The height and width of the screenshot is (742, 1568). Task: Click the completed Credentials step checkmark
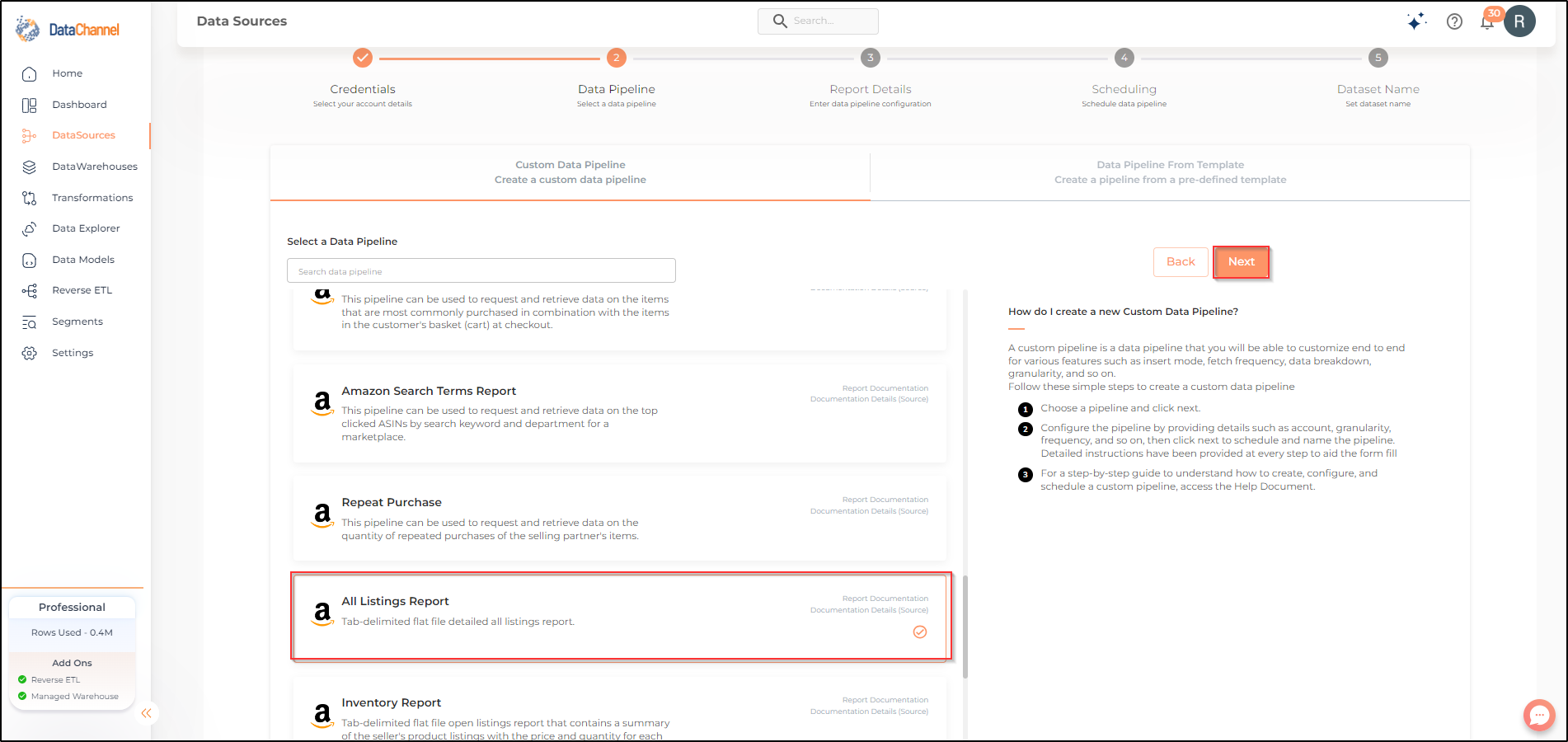point(363,58)
